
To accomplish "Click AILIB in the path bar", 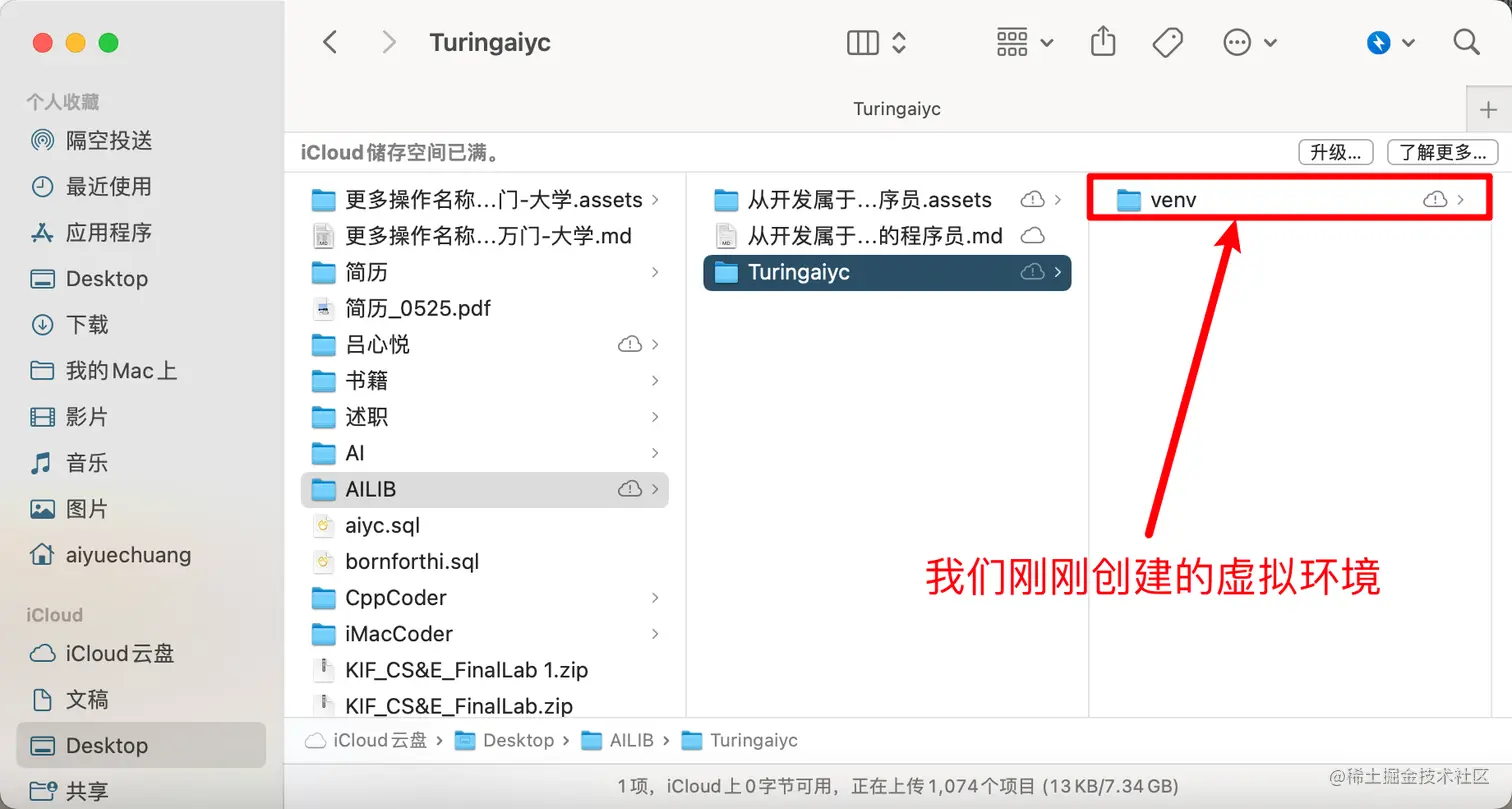I will (x=618, y=741).
